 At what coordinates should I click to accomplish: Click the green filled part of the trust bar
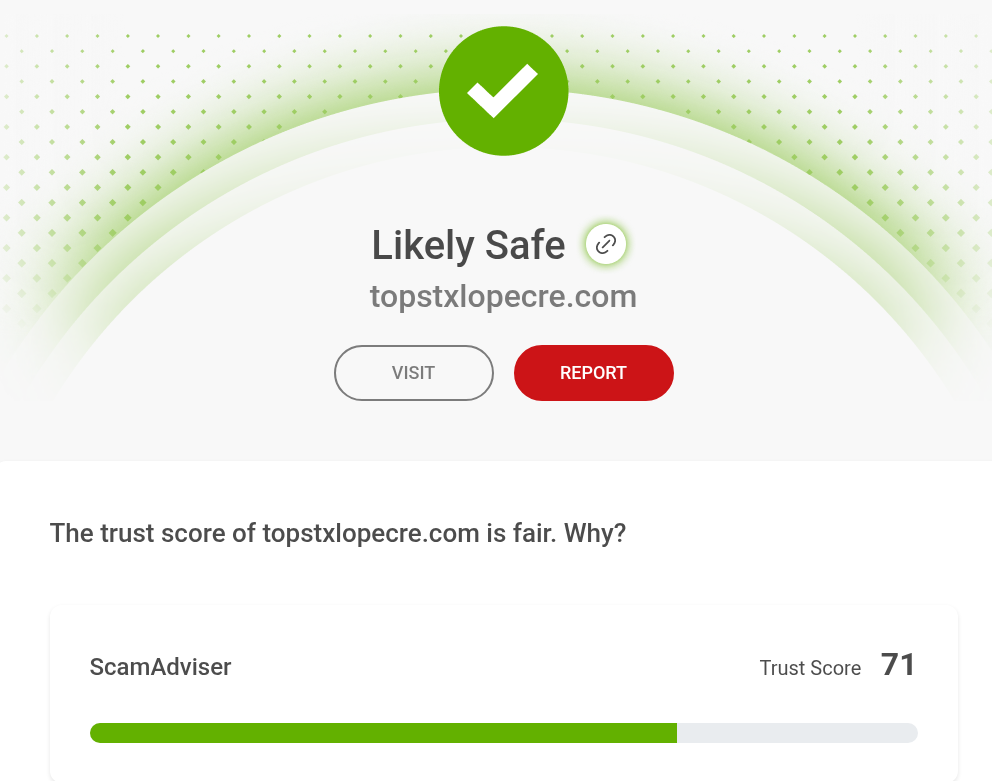pos(383,733)
